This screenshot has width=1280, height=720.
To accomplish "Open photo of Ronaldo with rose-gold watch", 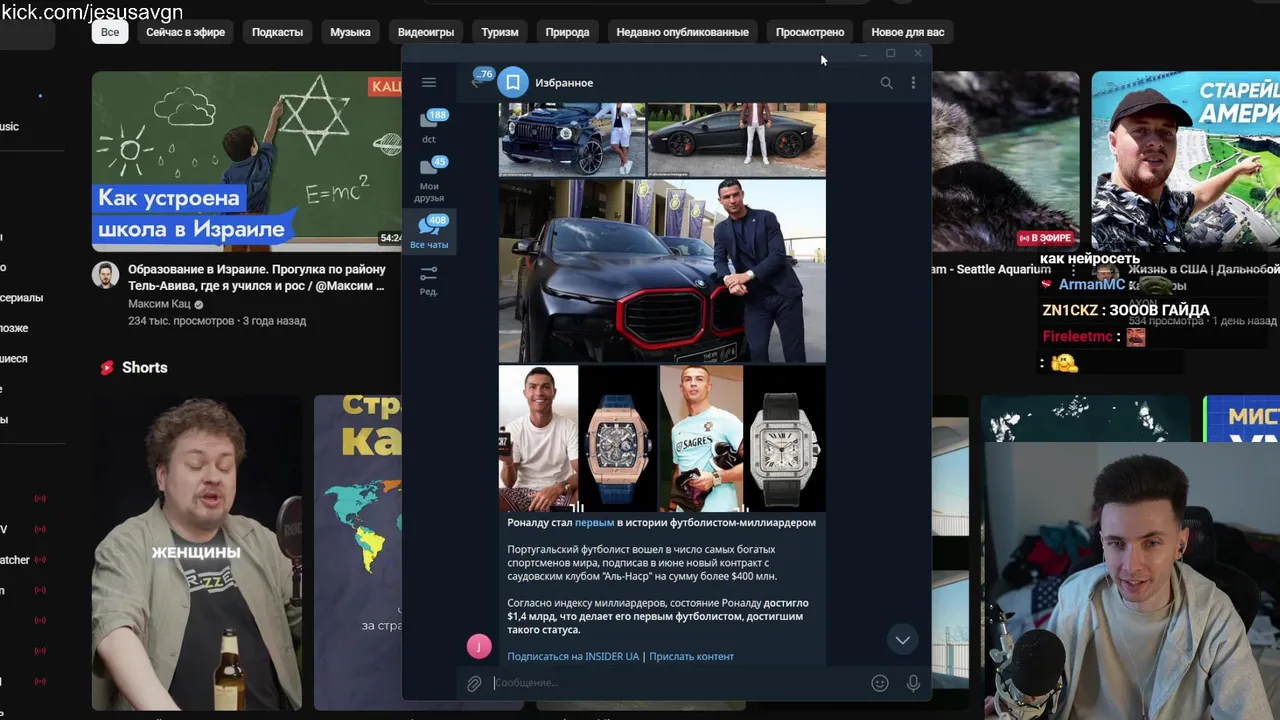I will tap(578, 438).
